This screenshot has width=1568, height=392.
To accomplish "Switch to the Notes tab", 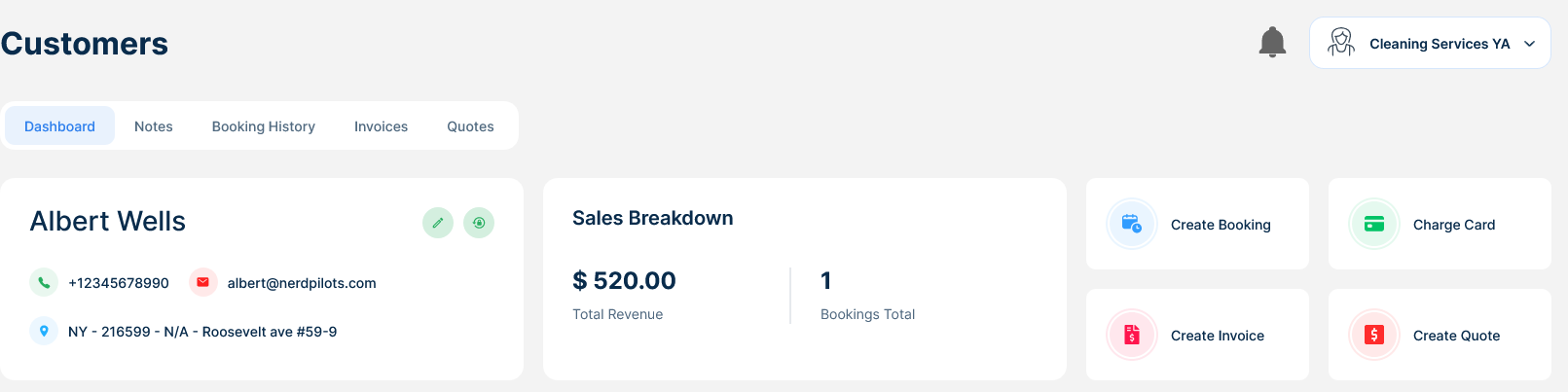I will click(154, 126).
